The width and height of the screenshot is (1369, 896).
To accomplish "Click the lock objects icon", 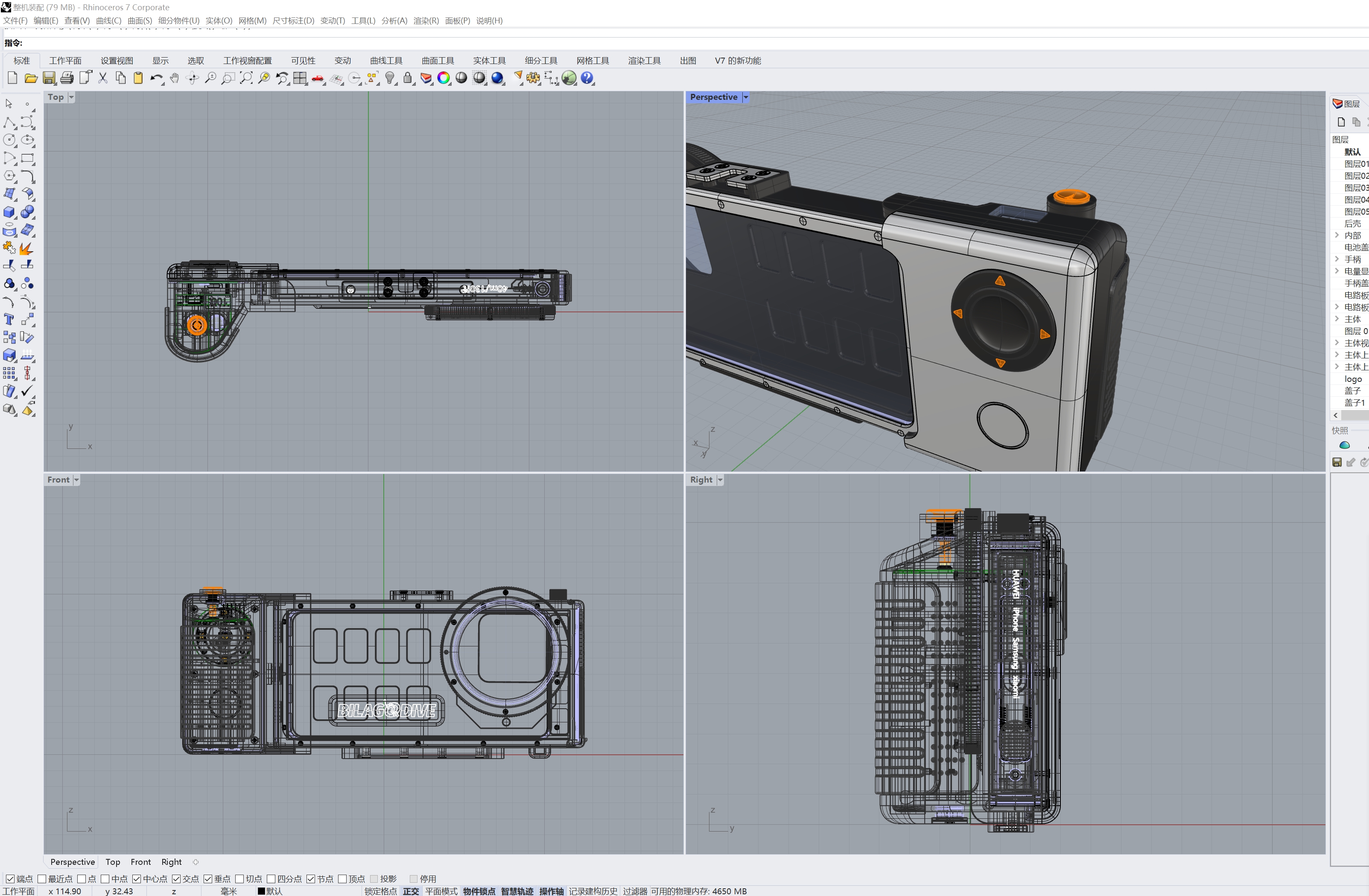I will pyautogui.click(x=407, y=78).
